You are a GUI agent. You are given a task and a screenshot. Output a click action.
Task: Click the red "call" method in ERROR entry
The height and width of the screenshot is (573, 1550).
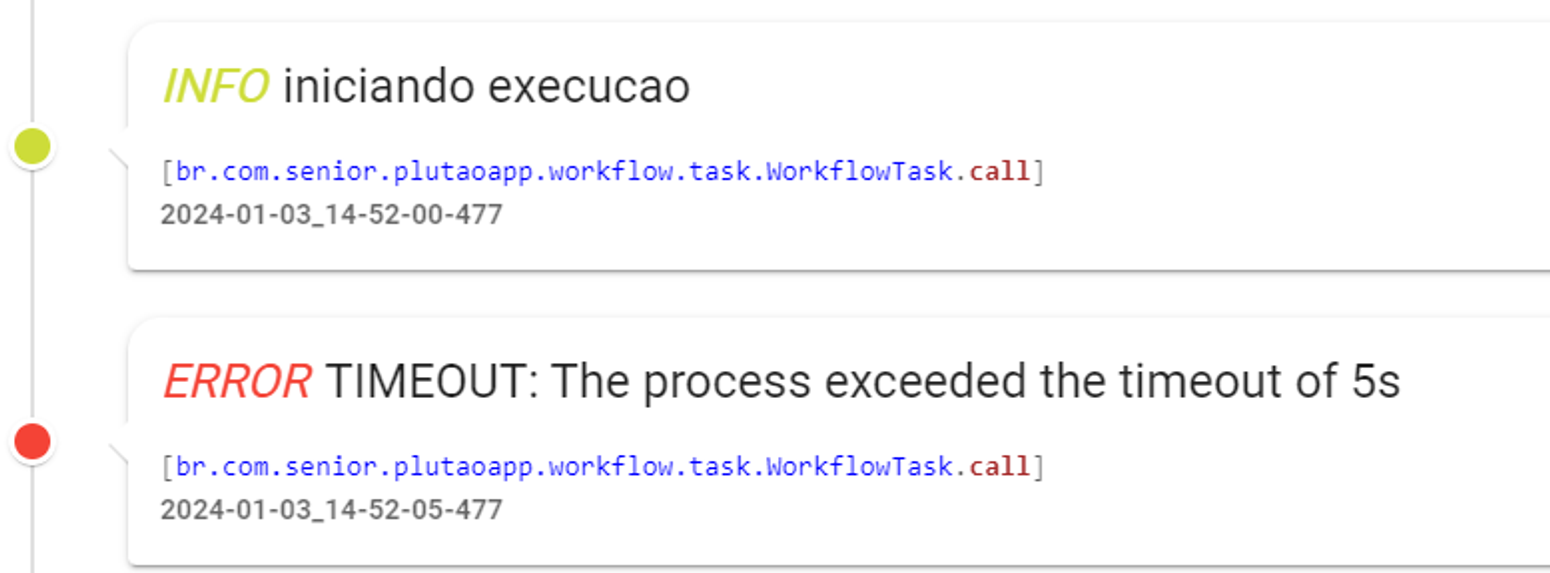(999, 466)
